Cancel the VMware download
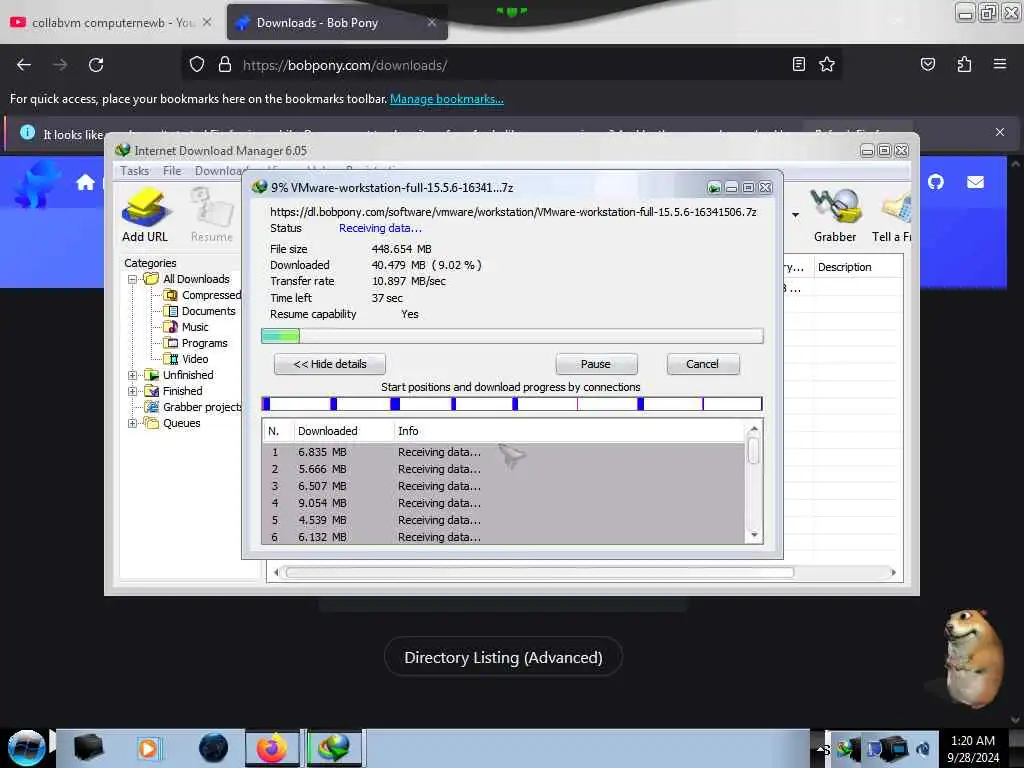 (703, 364)
